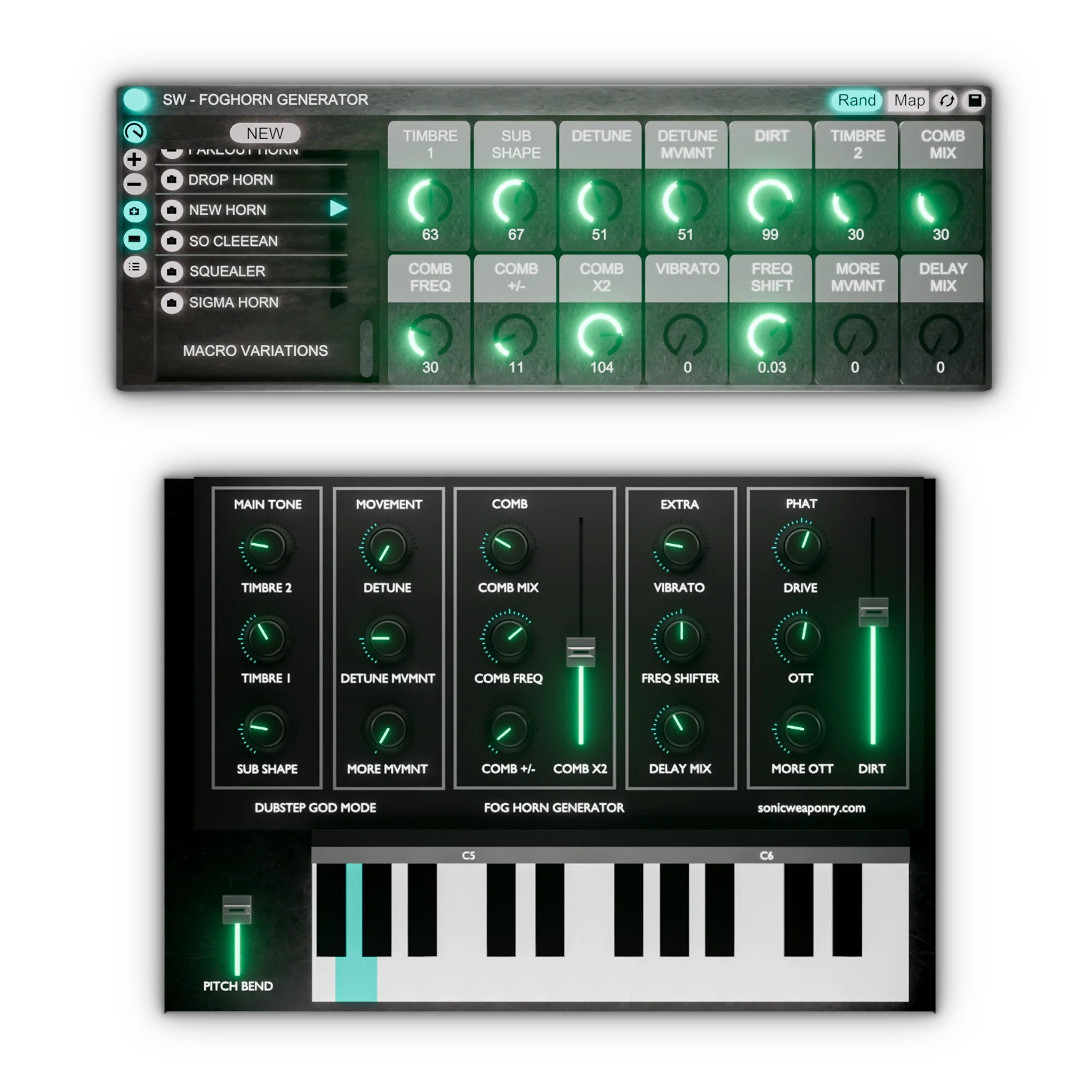The image size is (1092, 1092).
Task: Click DETUNE knob in MOVEMENT panel
Action: (387, 547)
